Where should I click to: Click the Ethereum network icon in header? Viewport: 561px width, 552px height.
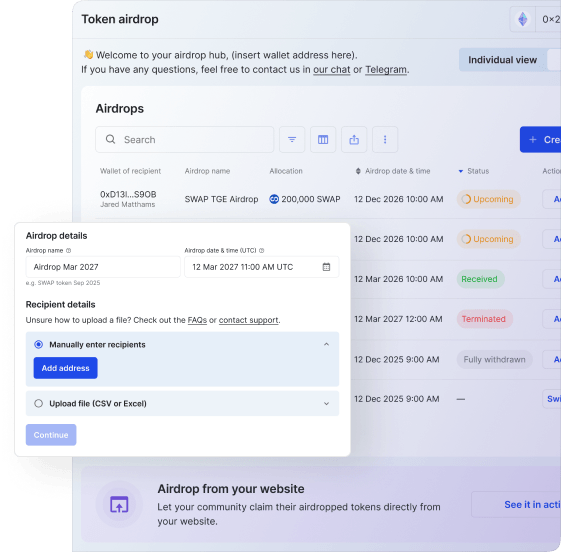point(523,19)
